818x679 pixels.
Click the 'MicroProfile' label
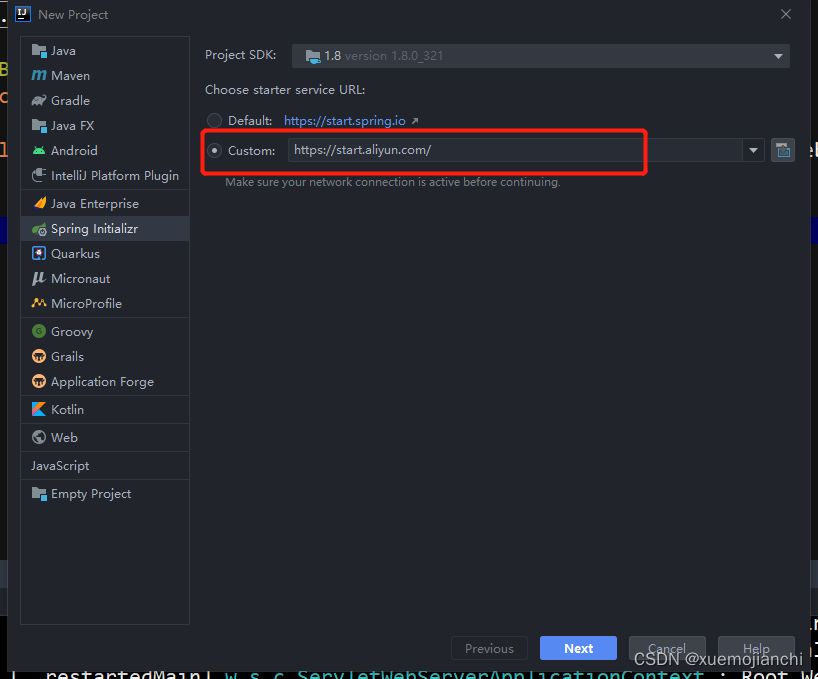point(87,304)
